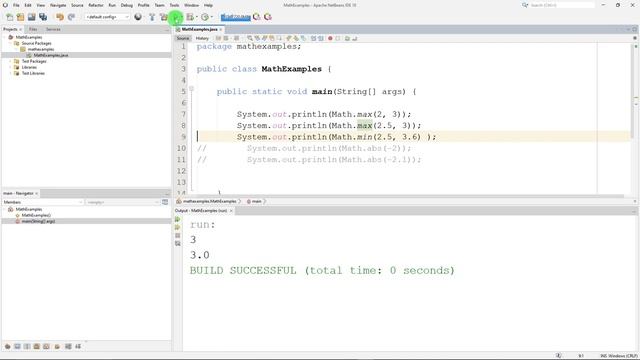Select the Projects tab
Image resolution: width=640 pixels, height=360 pixels.
10,29
